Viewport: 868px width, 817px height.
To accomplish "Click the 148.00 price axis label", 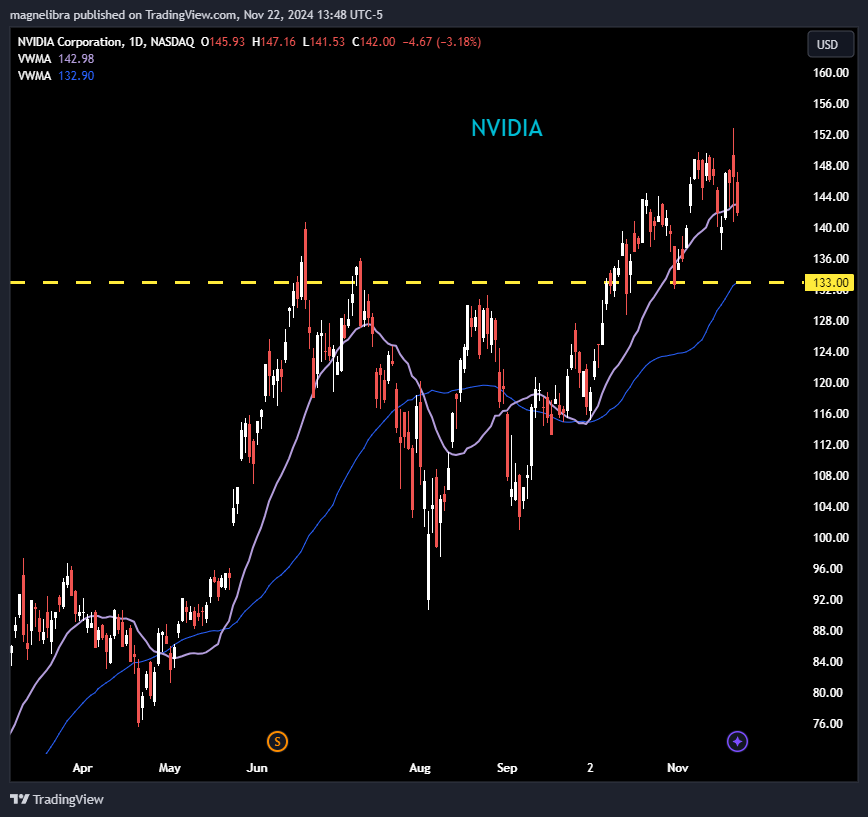I will pos(830,166).
